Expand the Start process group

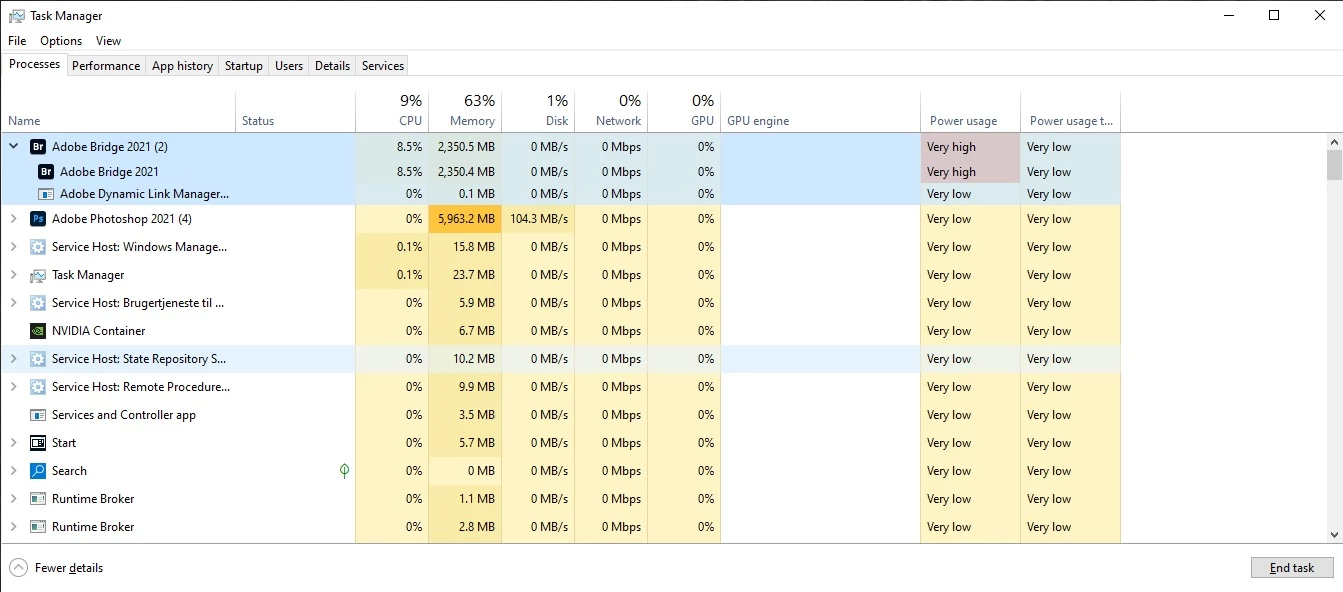(14, 442)
